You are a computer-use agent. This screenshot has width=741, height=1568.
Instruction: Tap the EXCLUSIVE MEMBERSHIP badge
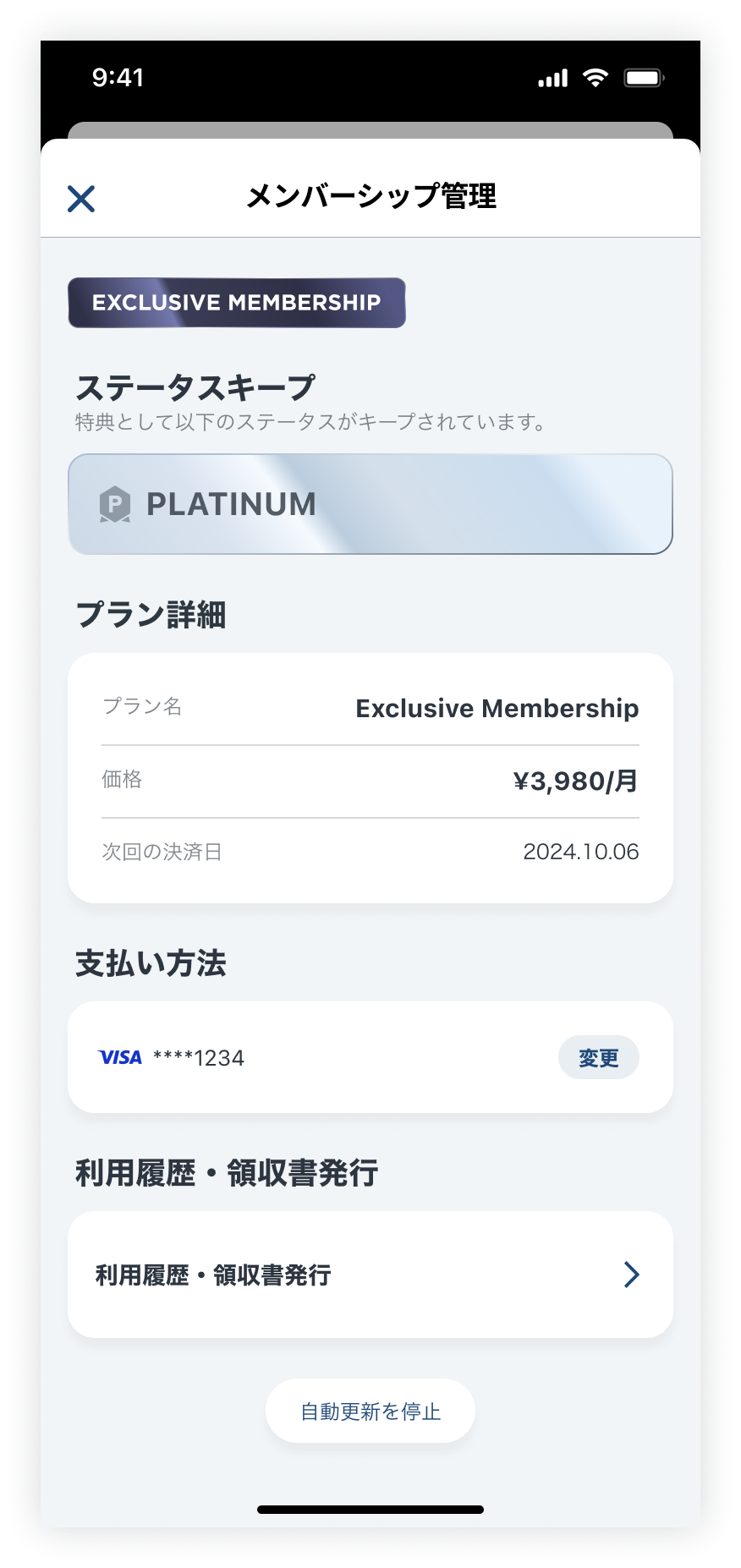tap(237, 303)
